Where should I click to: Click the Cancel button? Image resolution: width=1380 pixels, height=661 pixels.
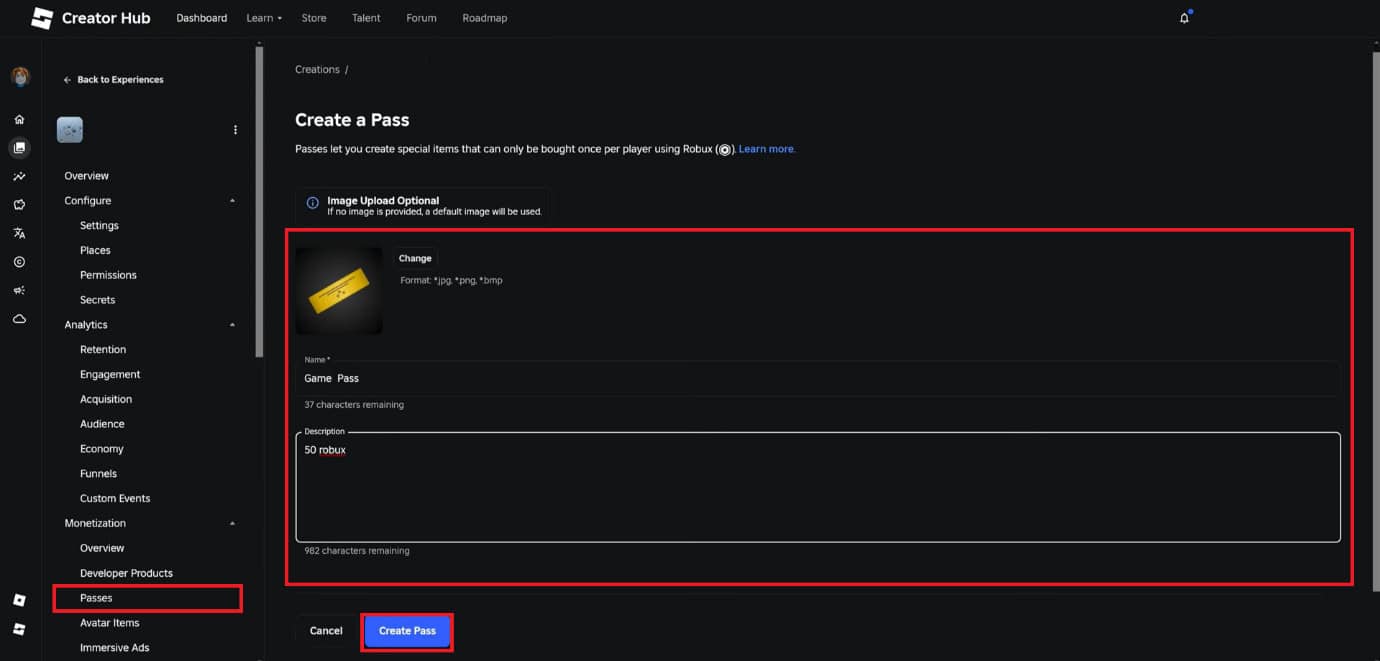pos(326,631)
